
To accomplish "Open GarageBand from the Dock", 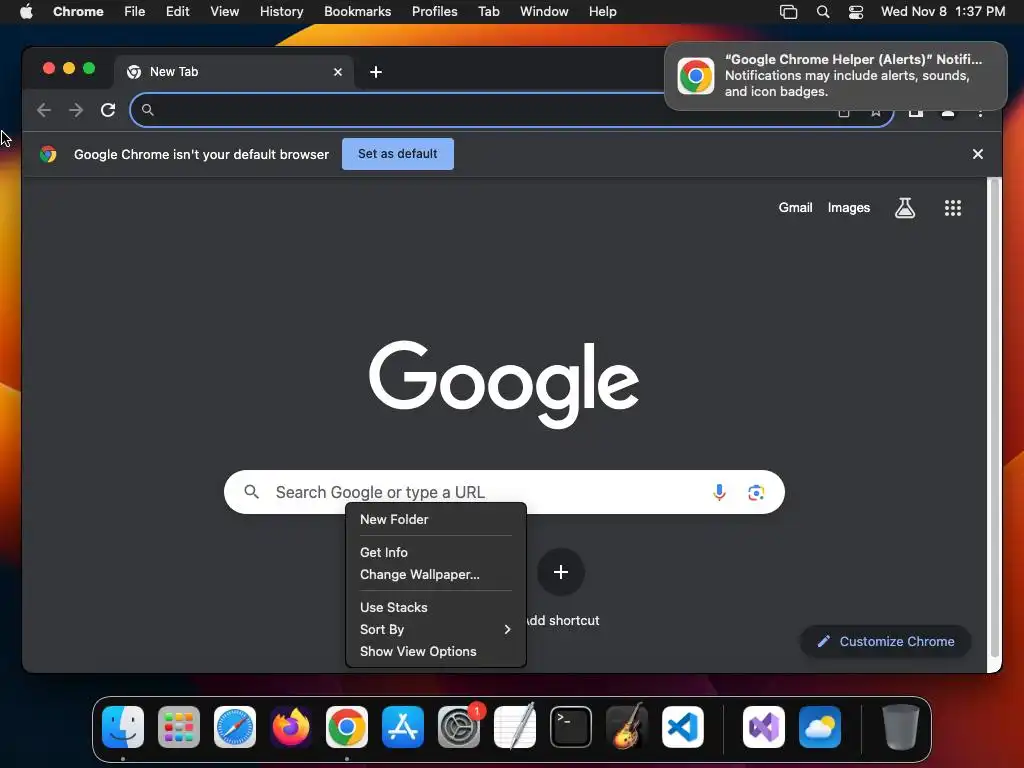I will (627, 727).
